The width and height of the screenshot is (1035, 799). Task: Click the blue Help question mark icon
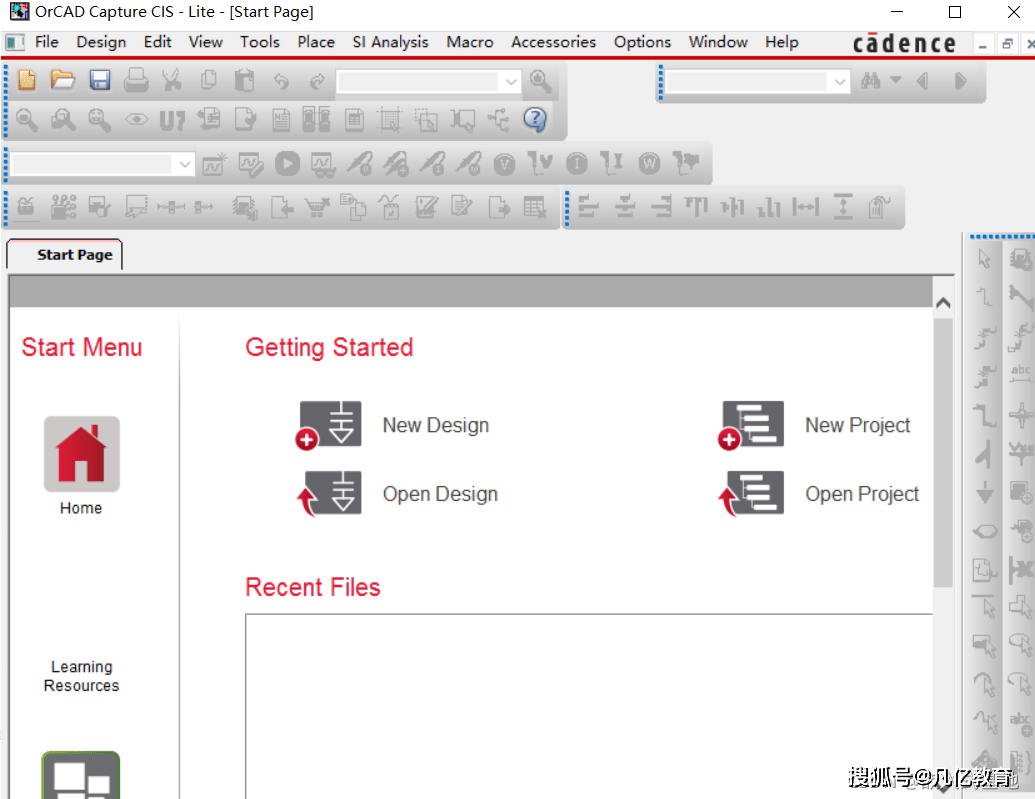pyautogui.click(x=535, y=120)
